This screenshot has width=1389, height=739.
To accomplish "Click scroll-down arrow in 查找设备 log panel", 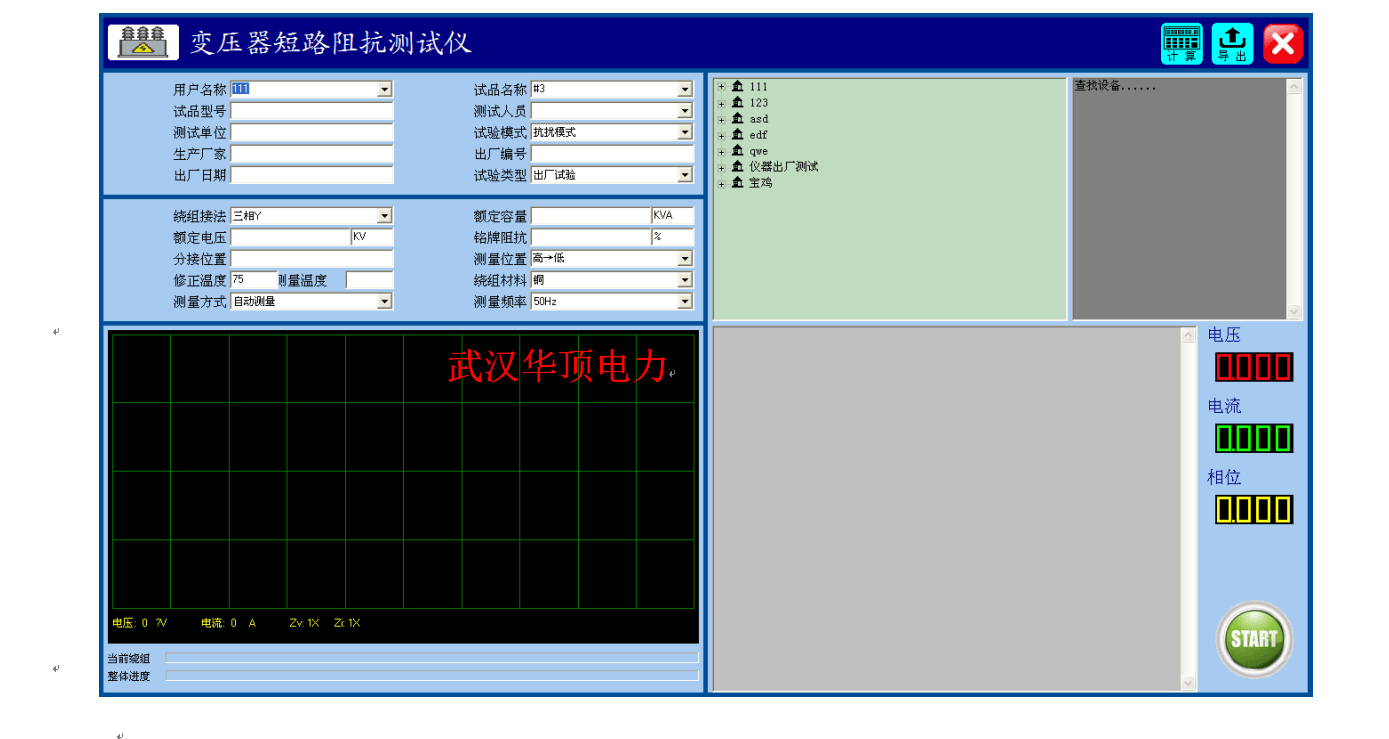I will tap(1295, 312).
